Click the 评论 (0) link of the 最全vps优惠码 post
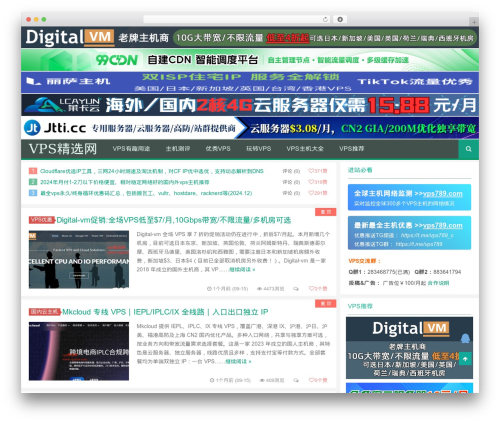The height and width of the screenshot is (423, 500). pos(291,193)
